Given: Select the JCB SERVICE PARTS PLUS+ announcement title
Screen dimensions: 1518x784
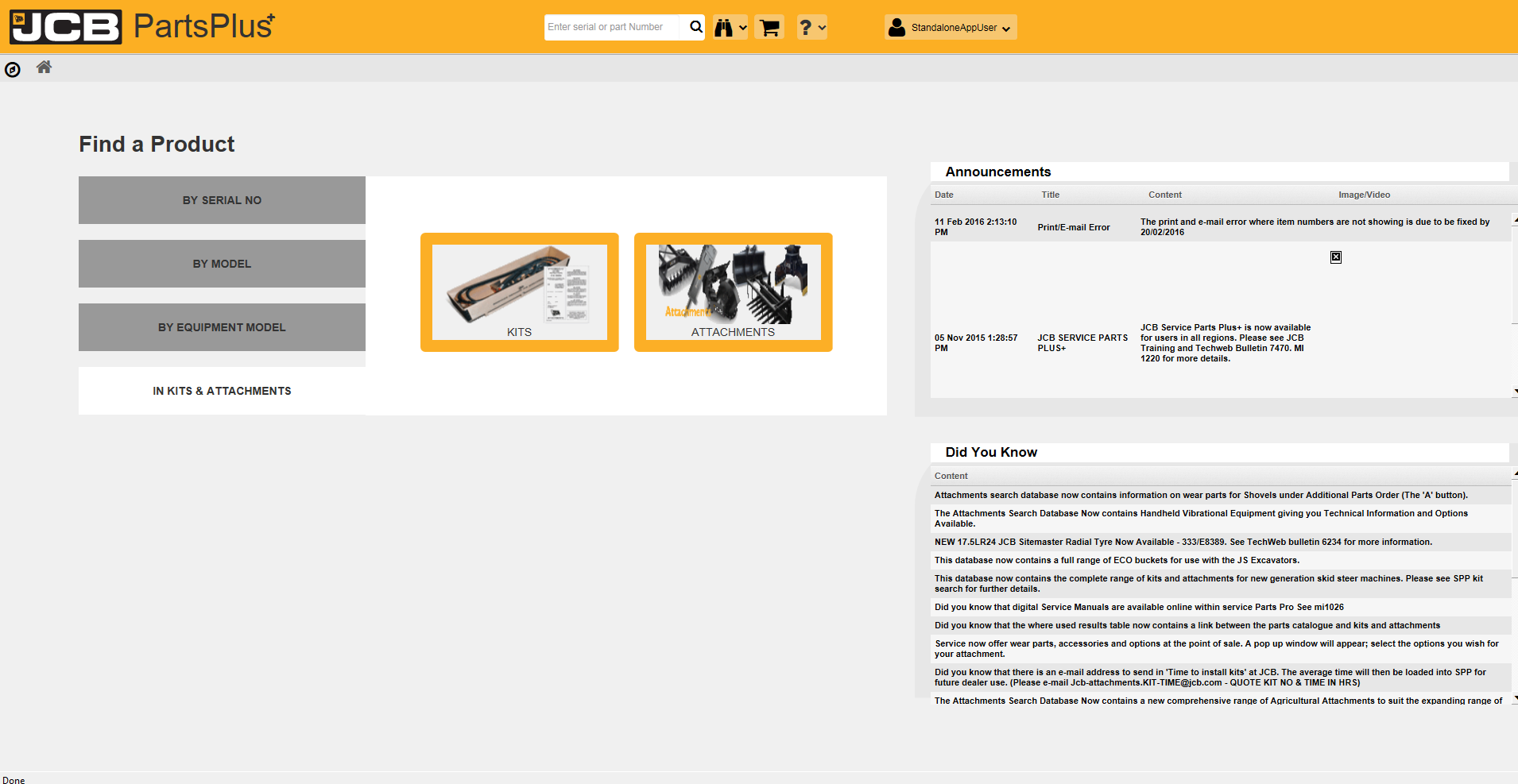Looking at the screenshot, I should tap(1082, 343).
